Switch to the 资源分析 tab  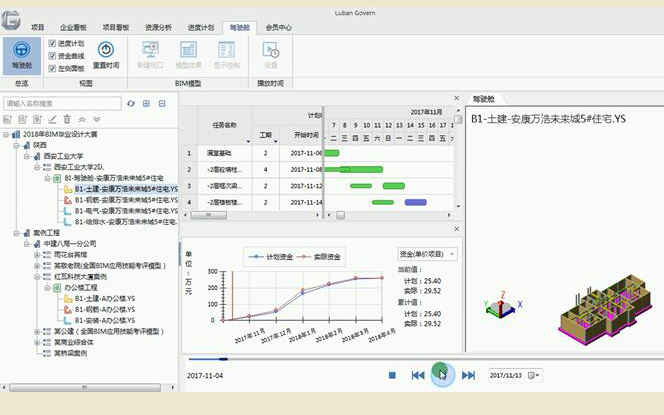(158, 28)
